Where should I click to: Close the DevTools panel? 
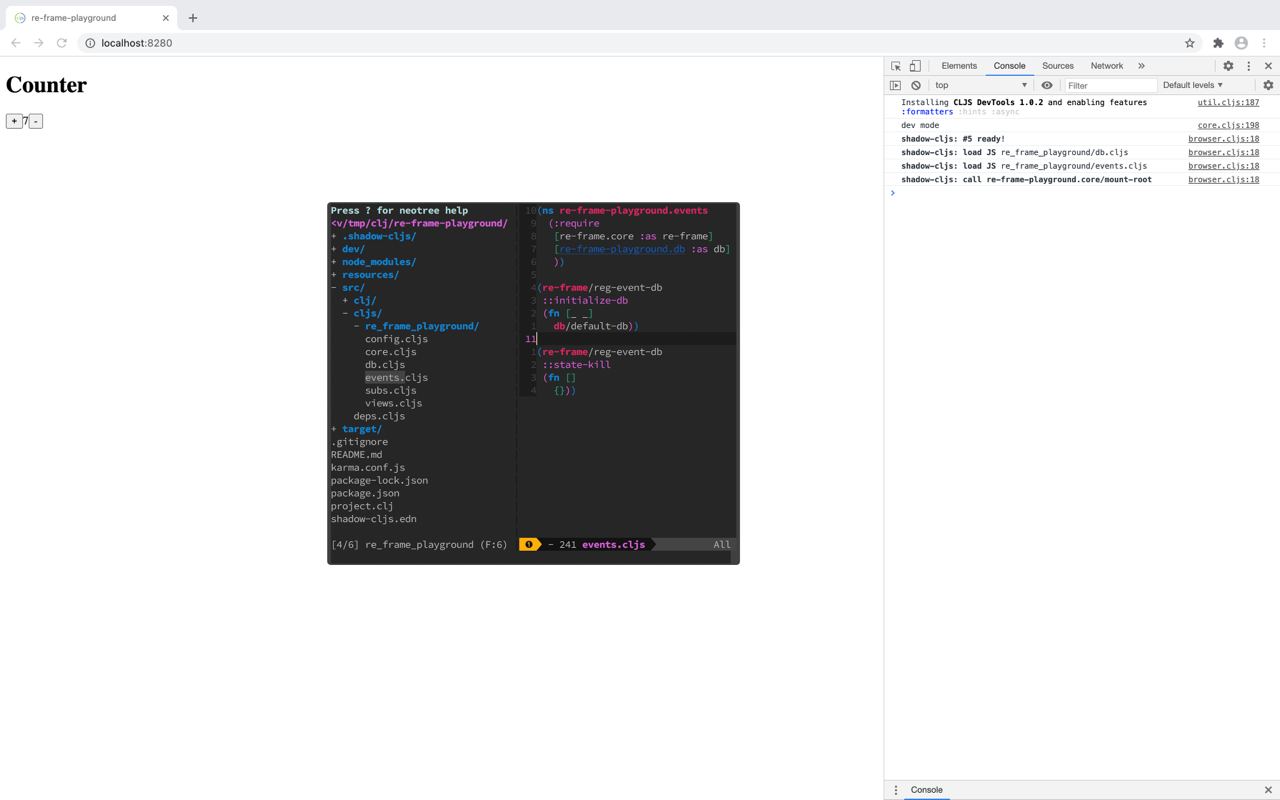(1268, 66)
